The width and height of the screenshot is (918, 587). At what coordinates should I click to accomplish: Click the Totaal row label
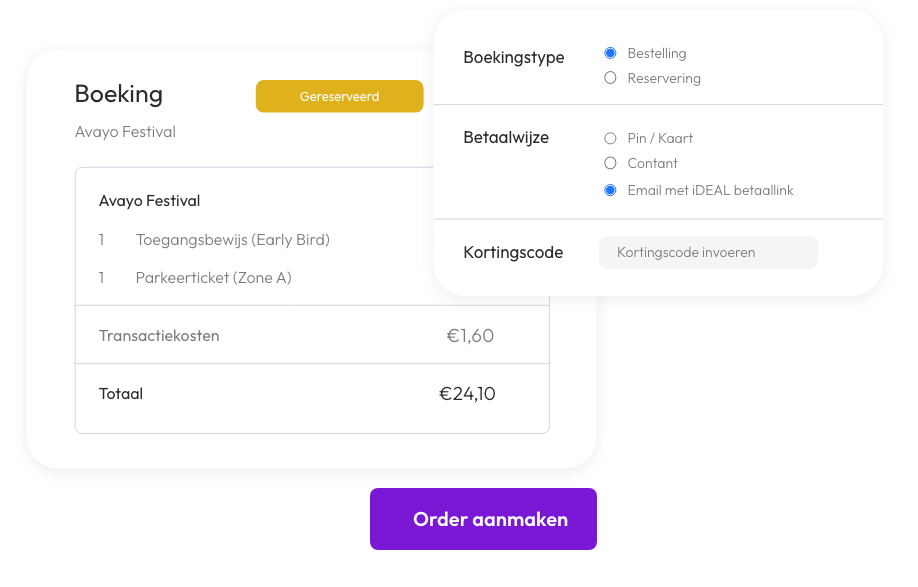pos(121,394)
